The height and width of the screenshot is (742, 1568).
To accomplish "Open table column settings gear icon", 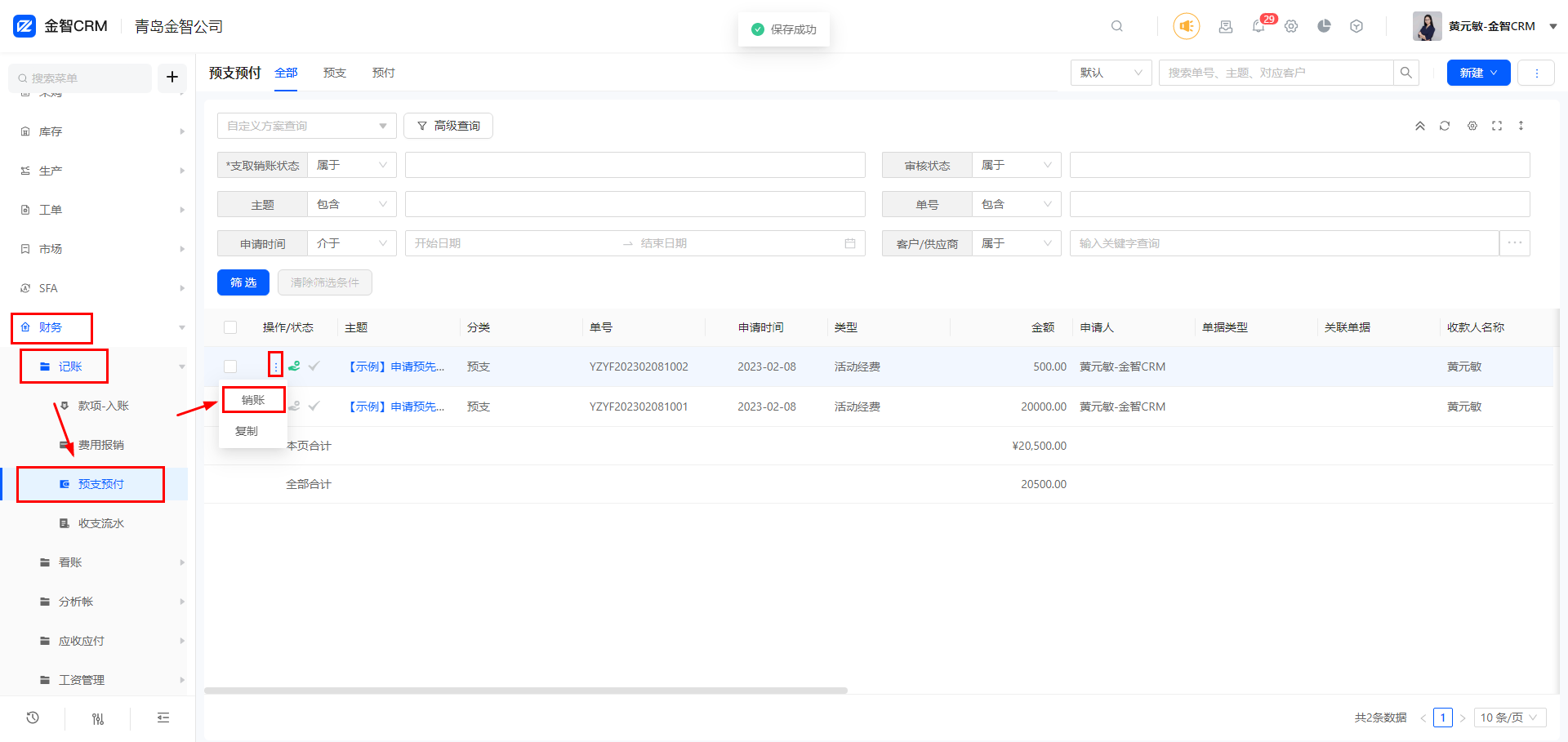I will point(1472,126).
